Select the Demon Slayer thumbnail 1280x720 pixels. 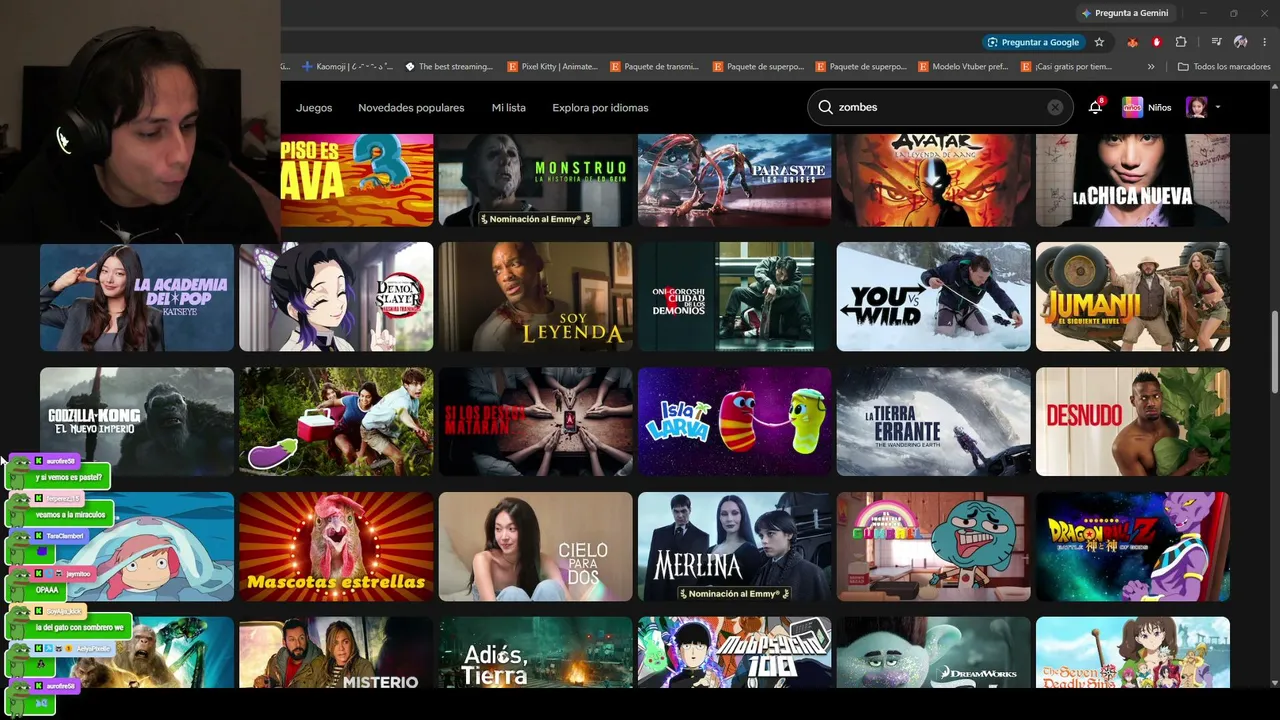[336, 297]
